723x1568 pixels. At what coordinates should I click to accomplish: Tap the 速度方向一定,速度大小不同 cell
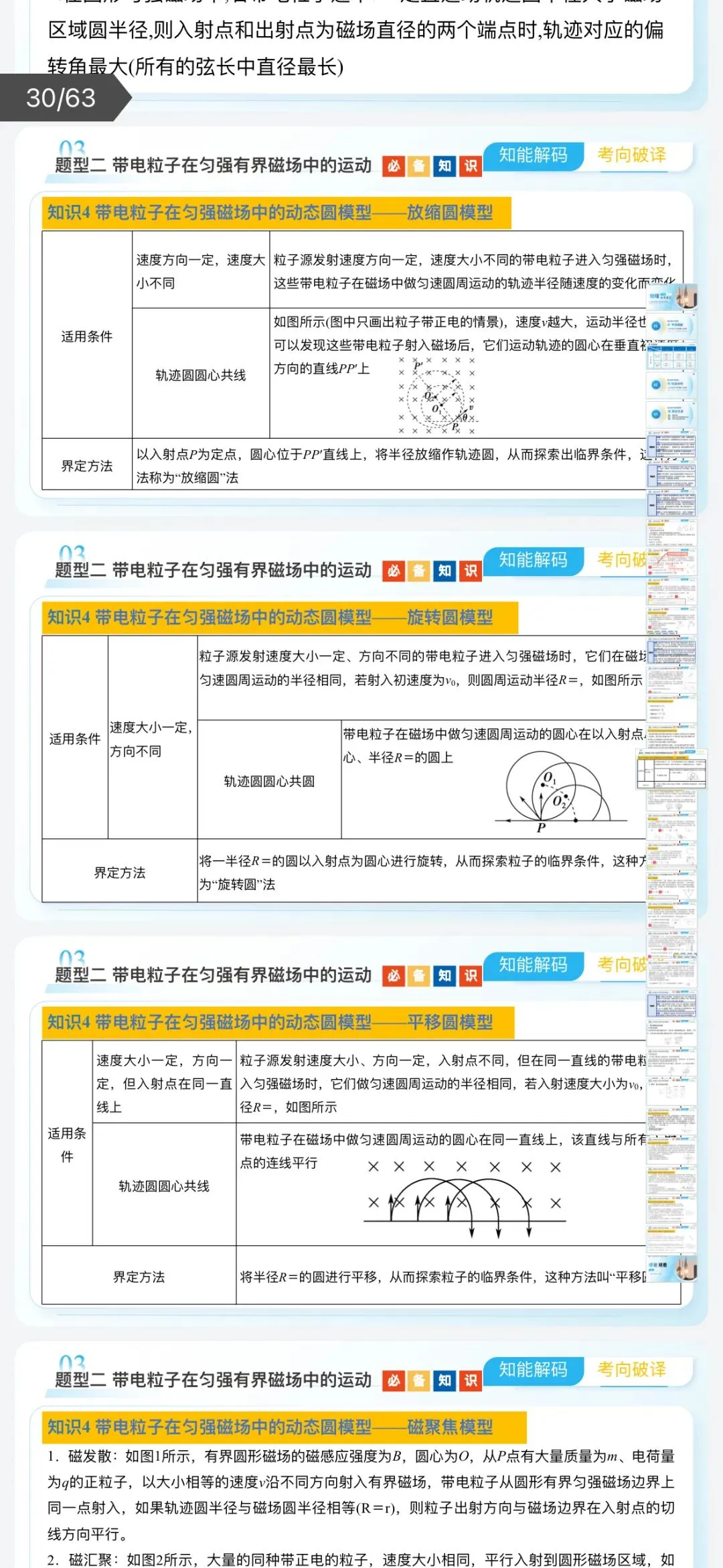click(201, 271)
